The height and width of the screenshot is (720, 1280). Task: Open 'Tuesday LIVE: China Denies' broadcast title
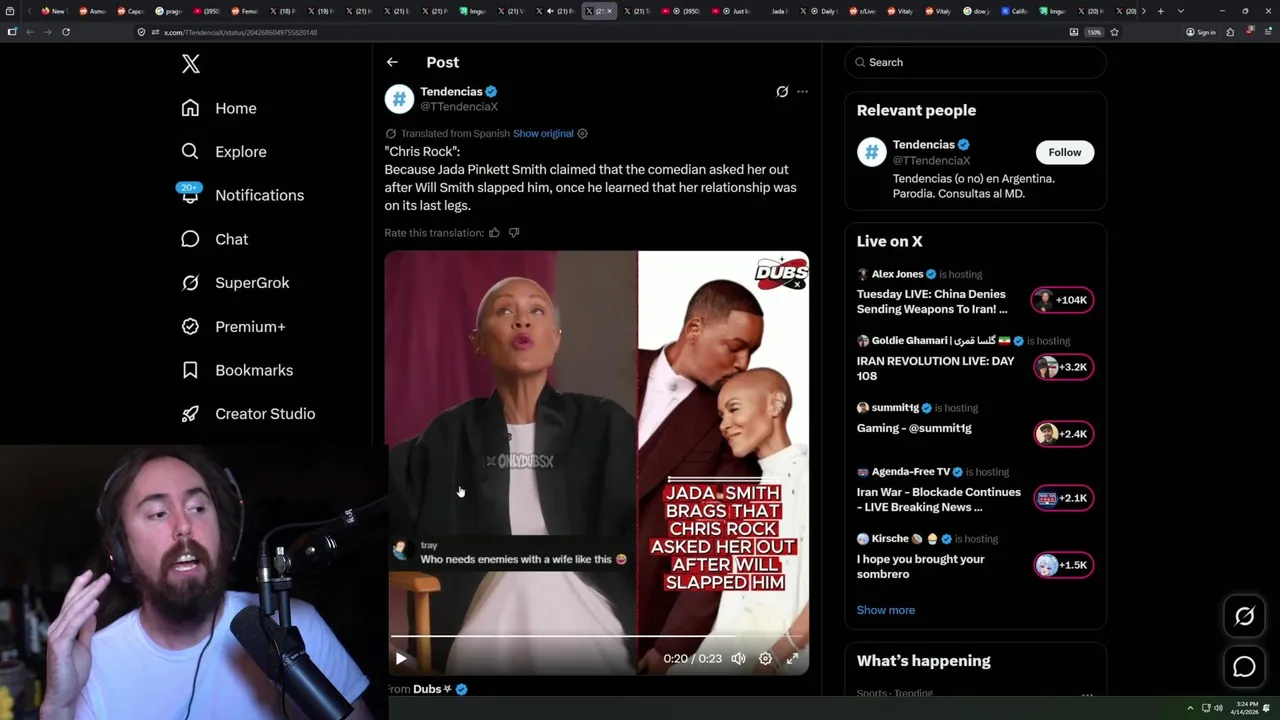pos(932,302)
